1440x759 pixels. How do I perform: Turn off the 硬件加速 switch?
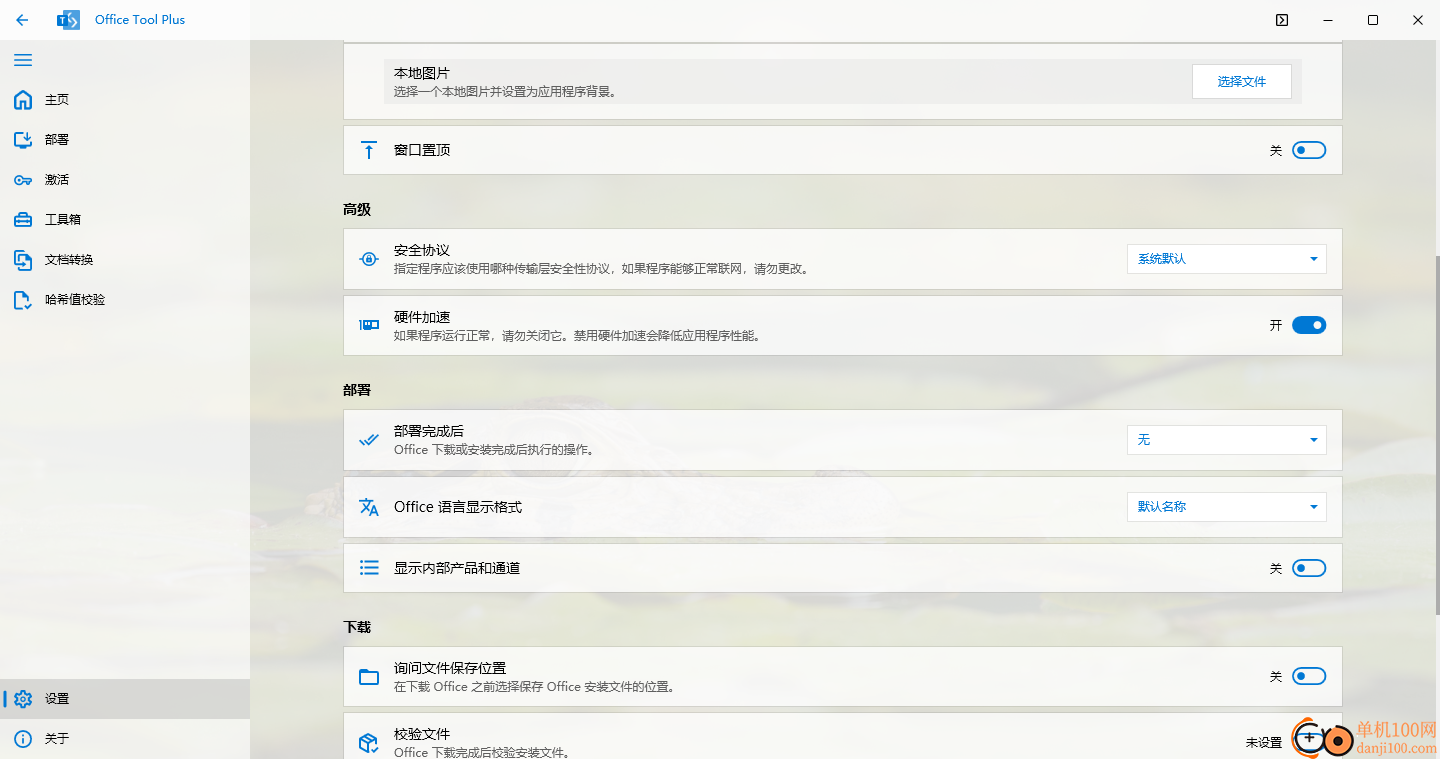click(1309, 325)
